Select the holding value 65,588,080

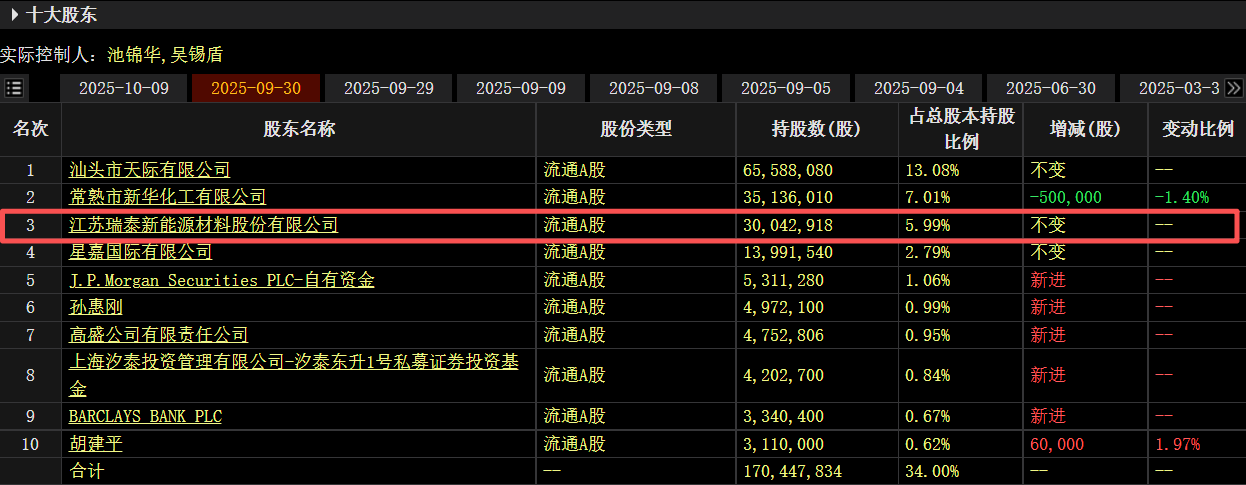[788, 170]
